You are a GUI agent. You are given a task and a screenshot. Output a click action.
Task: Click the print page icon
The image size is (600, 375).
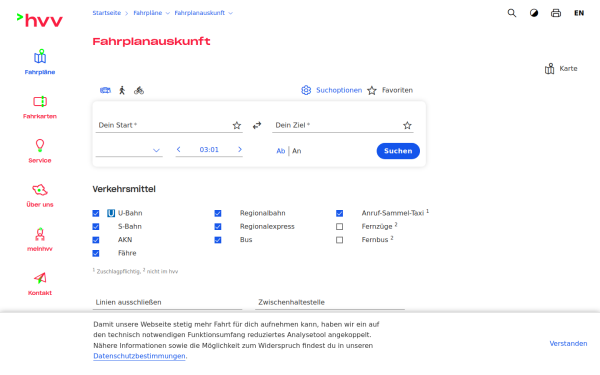[x=556, y=13]
